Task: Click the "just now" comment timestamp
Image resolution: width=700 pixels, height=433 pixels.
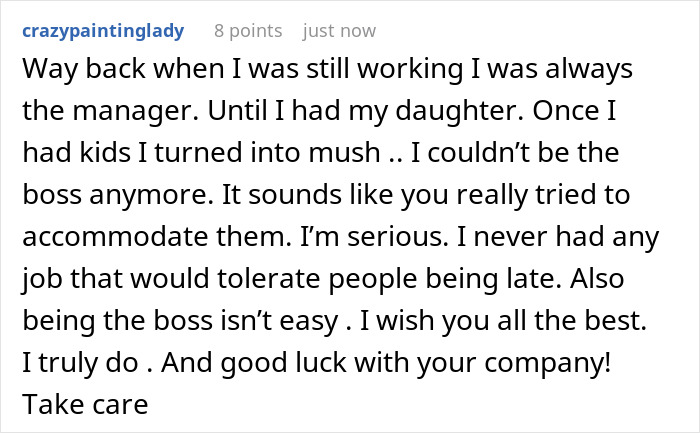Action: click(339, 31)
